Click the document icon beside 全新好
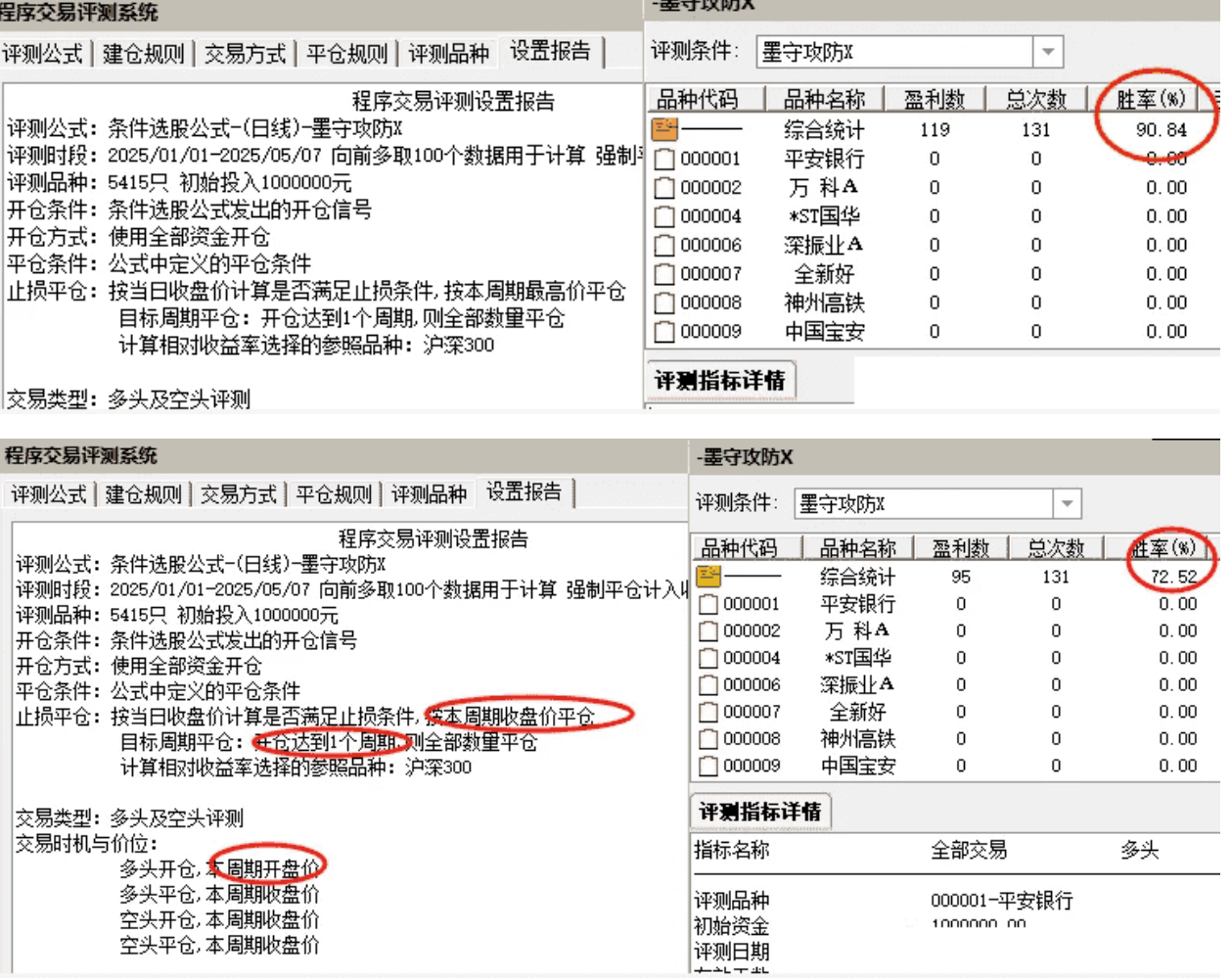This screenshot has width=1232, height=978. pos(663,276)
